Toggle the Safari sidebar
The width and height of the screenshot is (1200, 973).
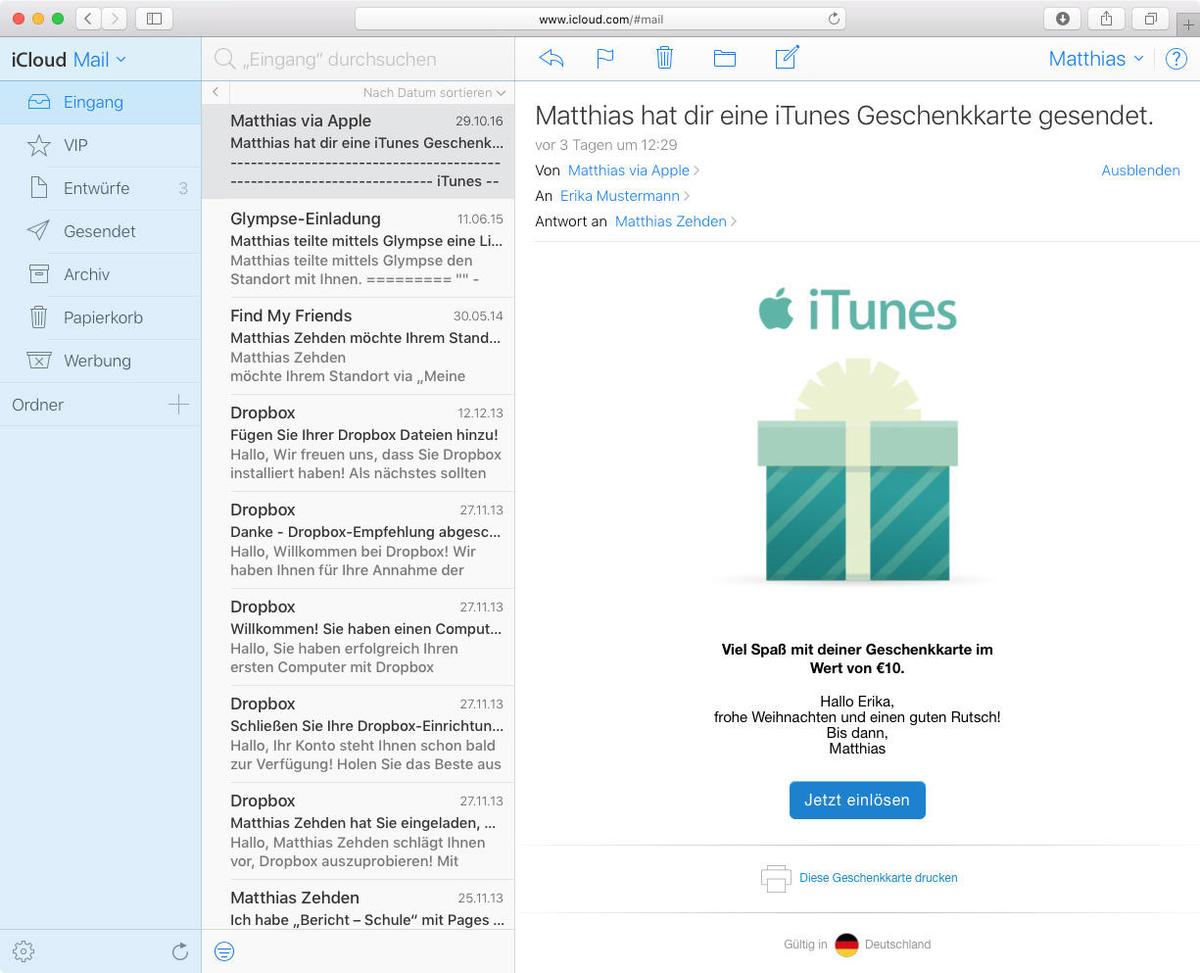point(154,18)
